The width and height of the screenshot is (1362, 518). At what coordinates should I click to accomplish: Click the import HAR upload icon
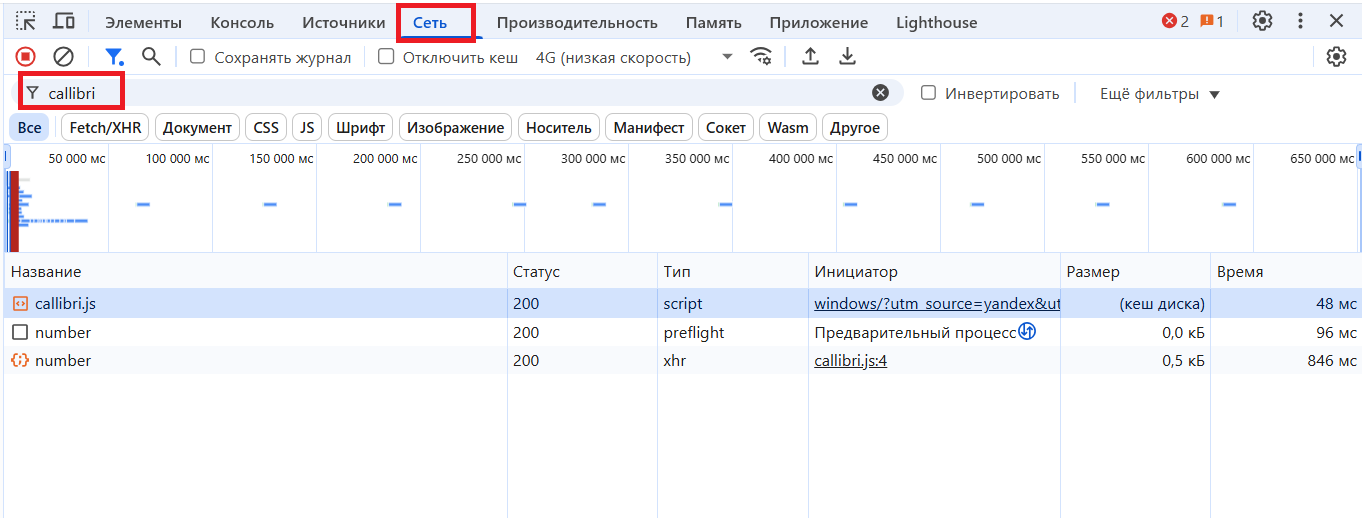pyautogui.click(x=811, y=57)
